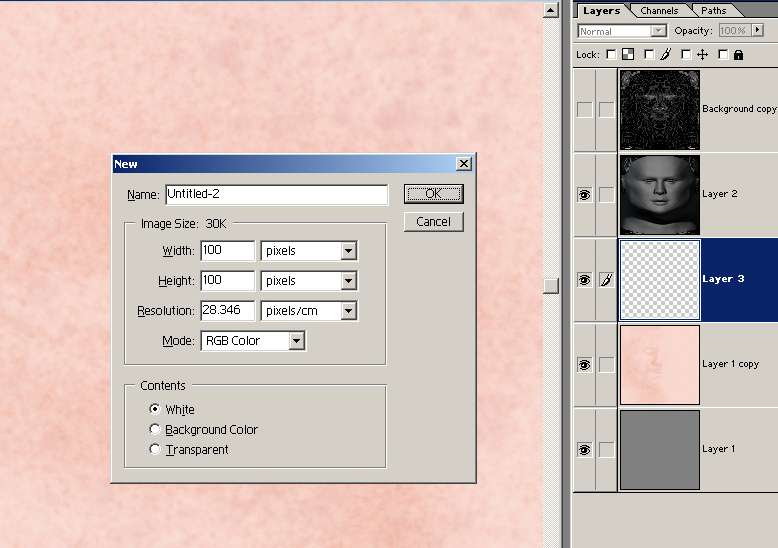Expand the Mode RGB Color dropdown
This screenshot has width=778, height=548.
click(296, 341)
